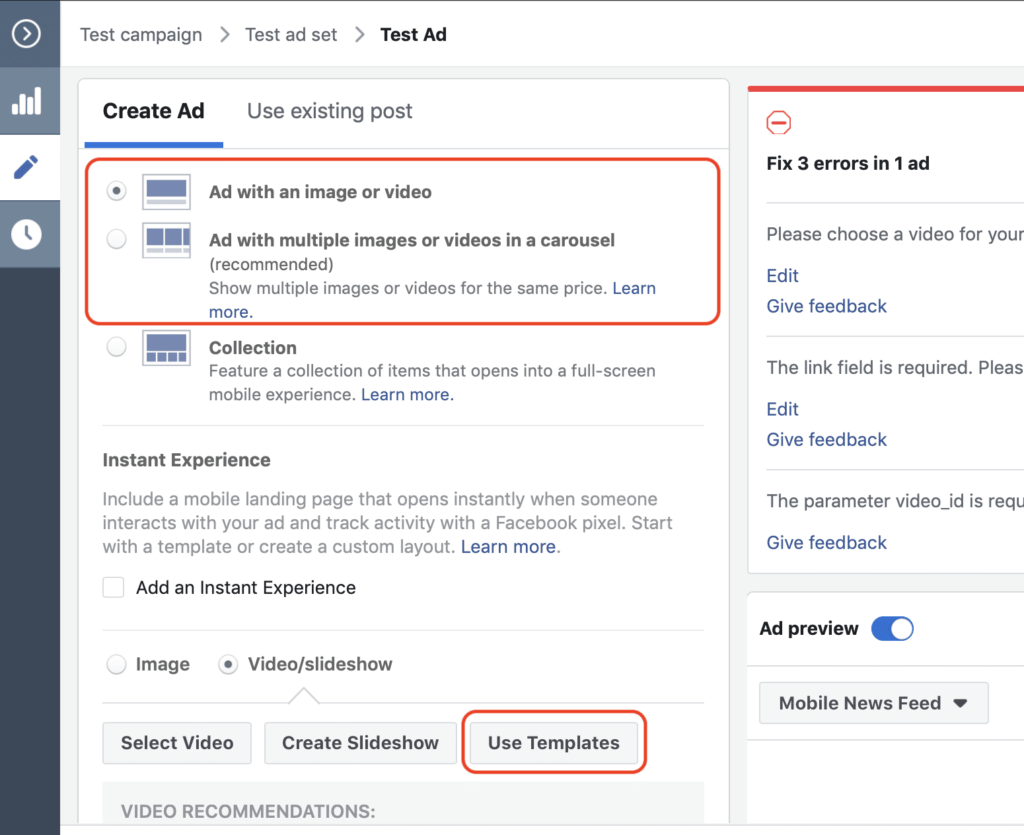Select the Image radio option
The height and width of the screenshot is (835, 1024).
click(x=117, y=664)
